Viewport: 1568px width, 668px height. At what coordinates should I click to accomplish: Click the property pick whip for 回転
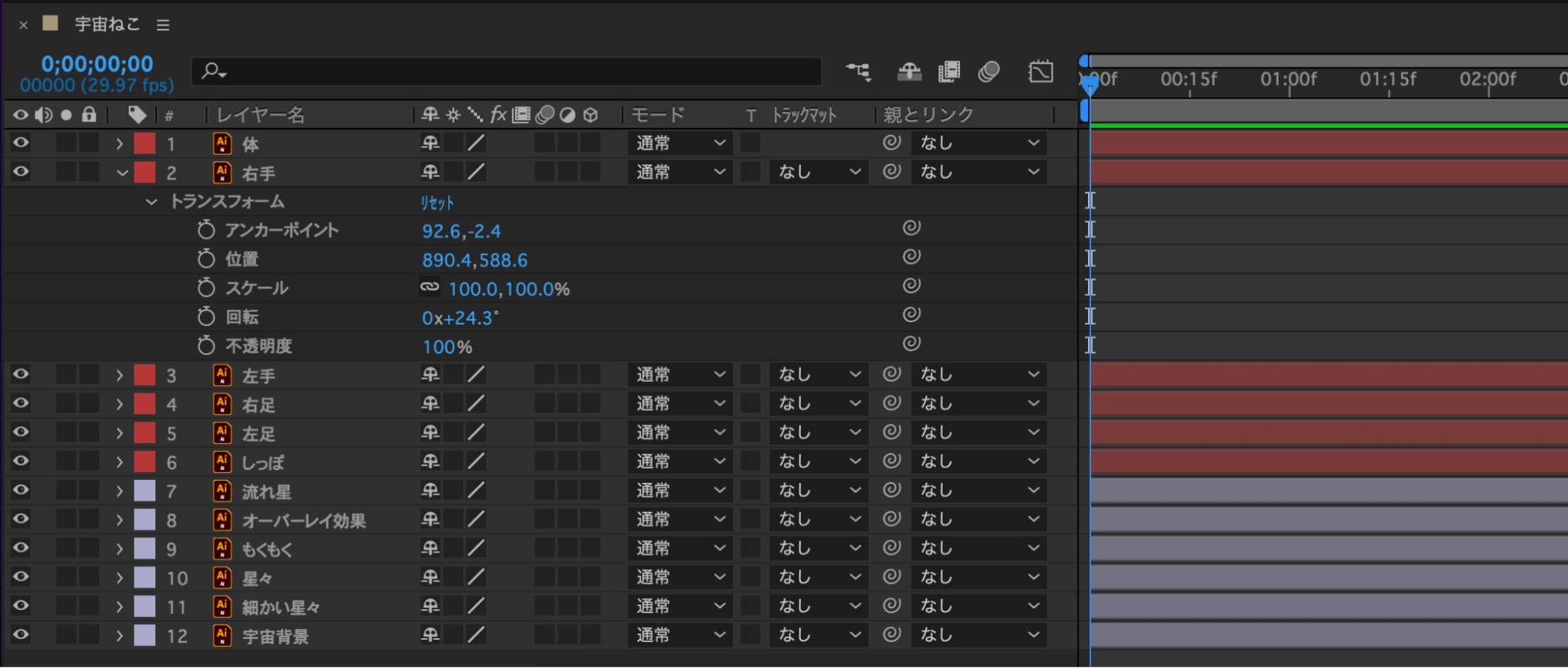click(911, 314)
